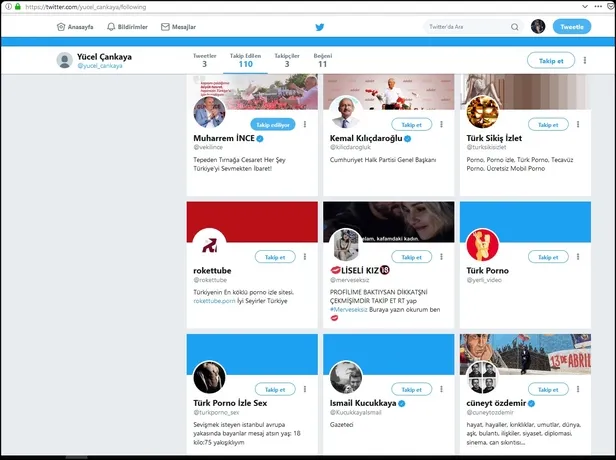Click Muharrem İNCE card header image
Viewport: 616px width, 460px height.
point(252,92)
